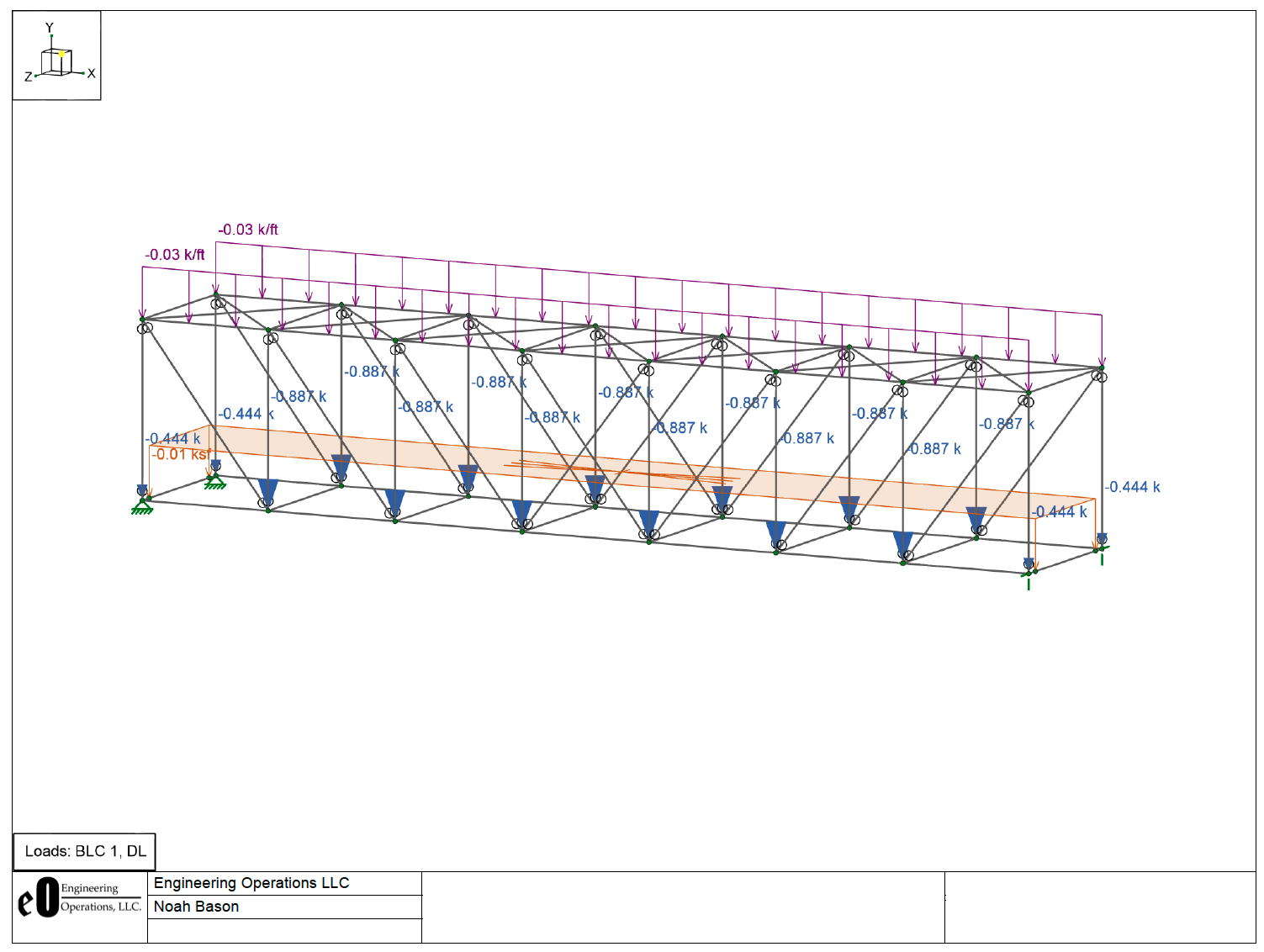Select the leftmost large blue point load arrow
The image size is (1264, 952).
coord(268,491)
